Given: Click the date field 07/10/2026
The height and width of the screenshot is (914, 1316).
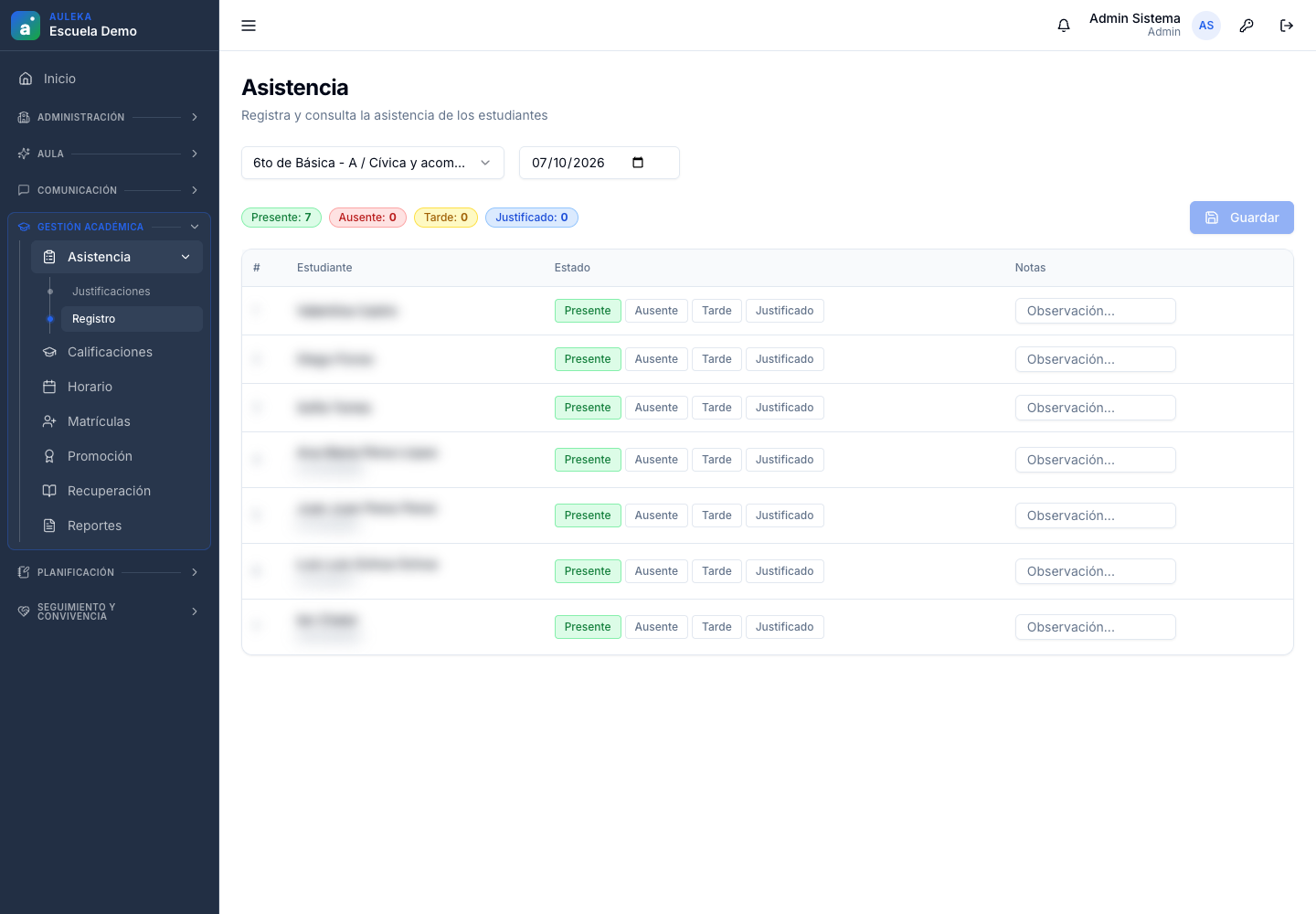Looking at the screenshot, I should click(600, 163).
